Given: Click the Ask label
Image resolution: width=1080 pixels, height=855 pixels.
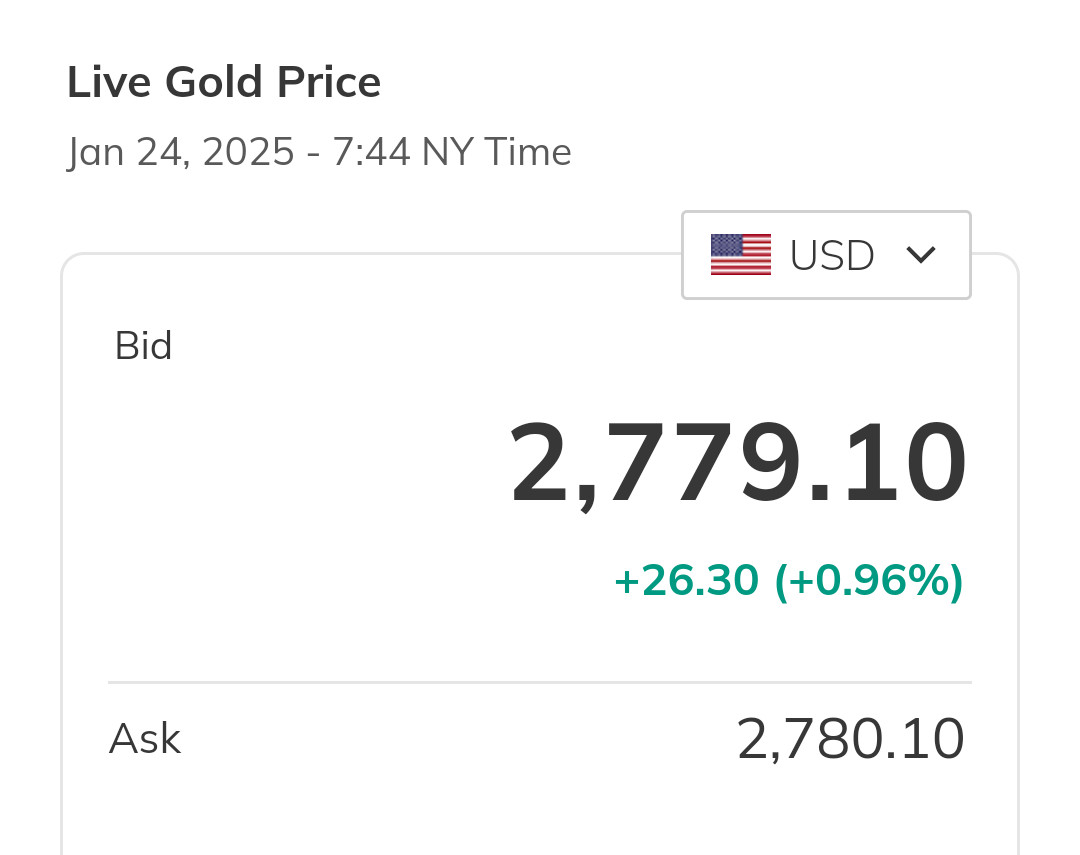Looking at the screenshot, I should pyautogui.click(x=144, y=739).
